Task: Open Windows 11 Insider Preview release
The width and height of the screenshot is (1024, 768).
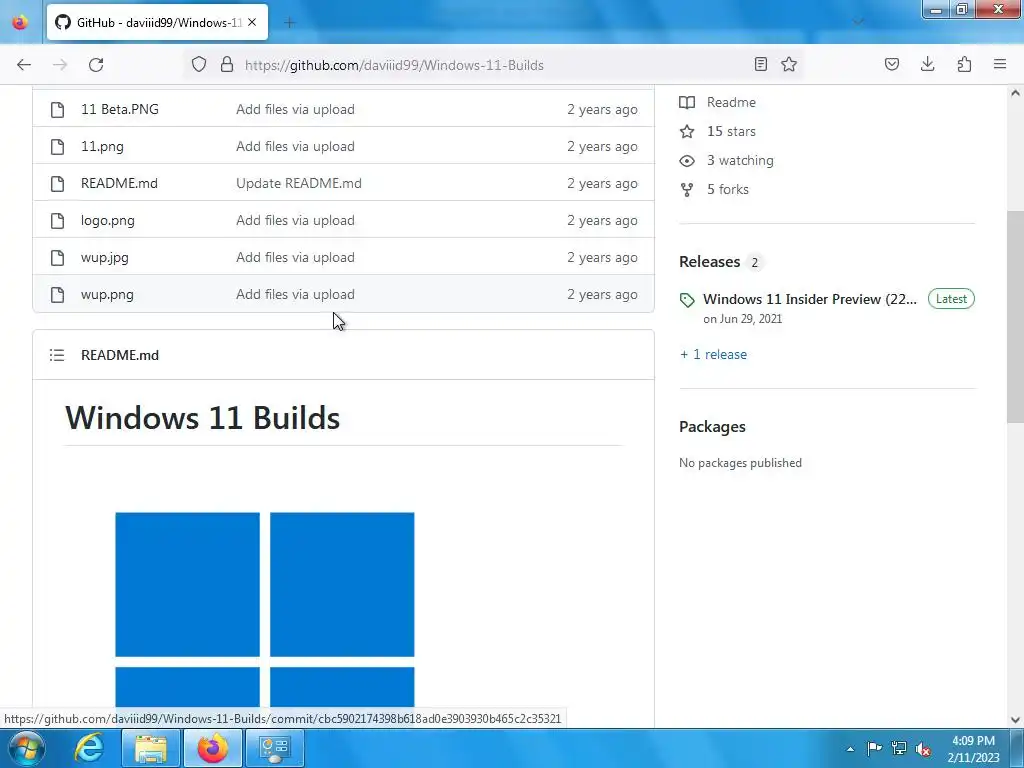Action: pos(810,299)
